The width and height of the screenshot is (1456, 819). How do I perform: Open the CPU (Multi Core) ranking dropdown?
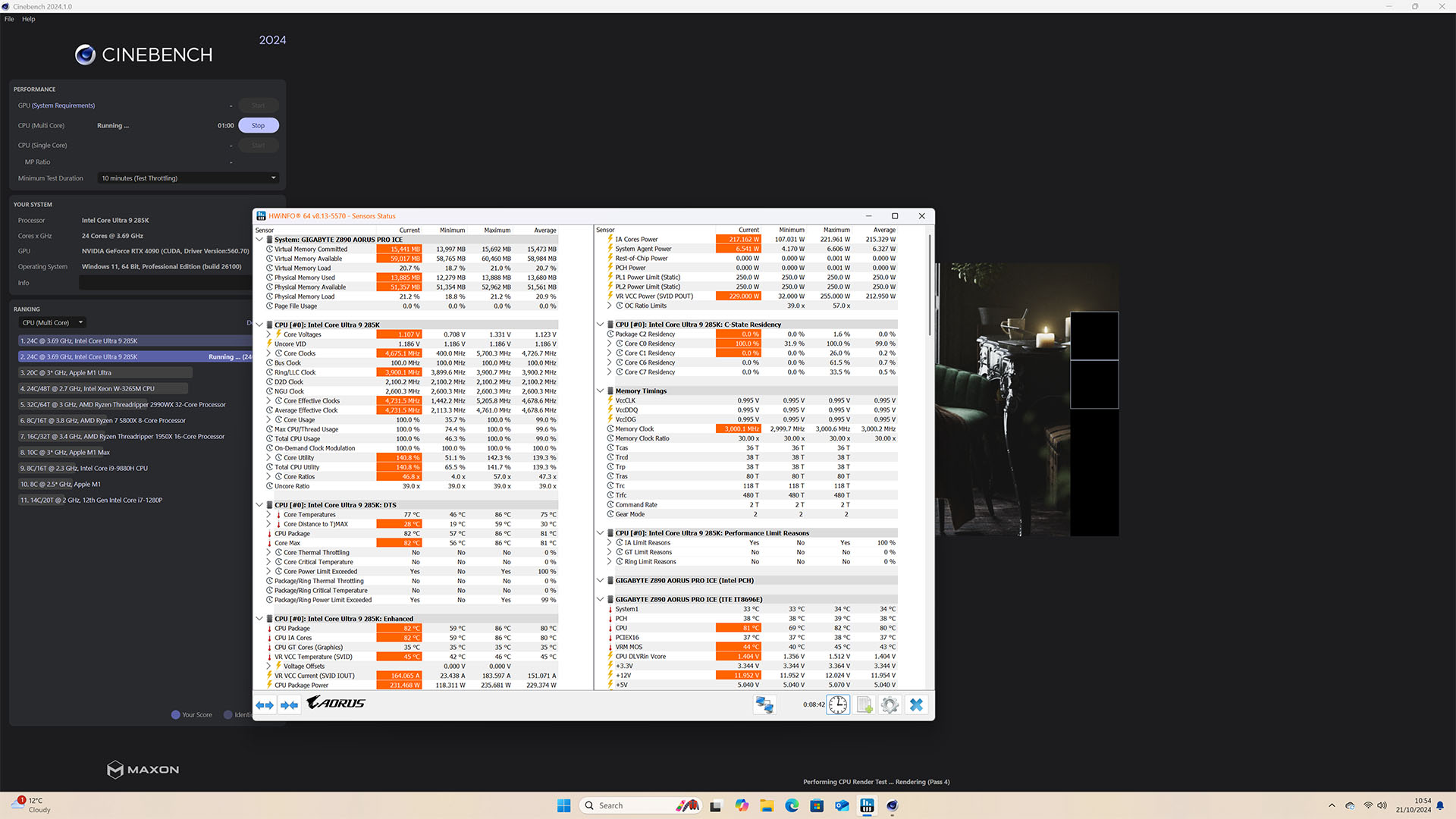tap(52, 323)
